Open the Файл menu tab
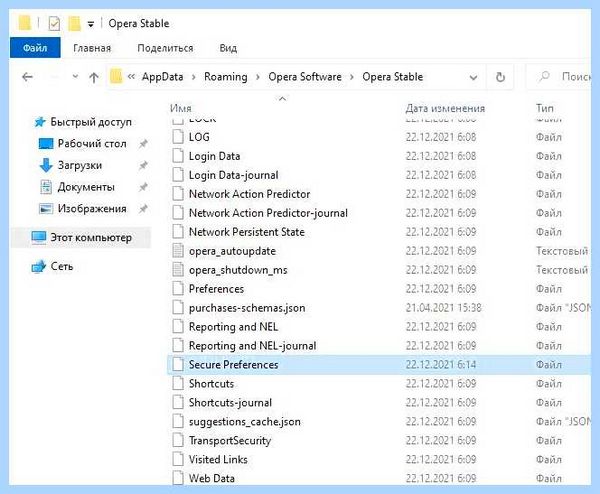Screen dimensions: 600x494 (x=35, y=48)
